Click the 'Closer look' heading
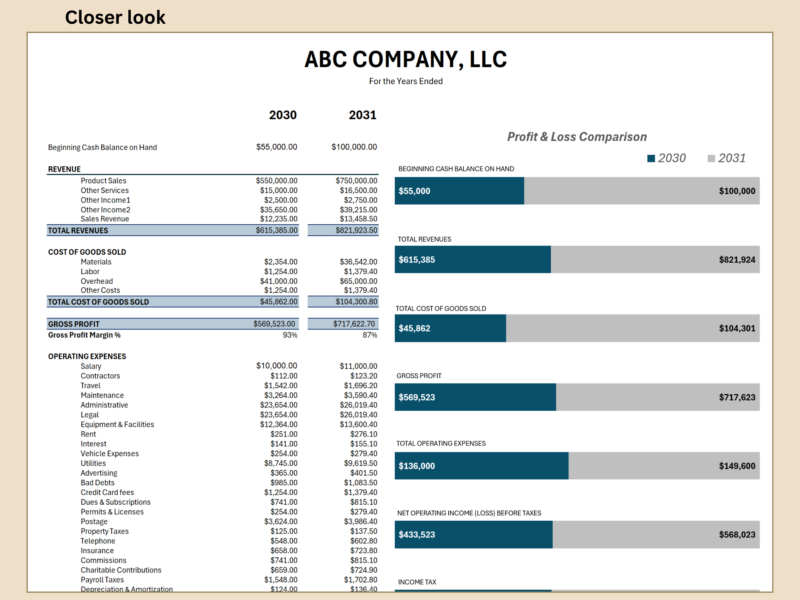Image resolution: width=800 pixels, height=600 pixels. click(115, 17)
